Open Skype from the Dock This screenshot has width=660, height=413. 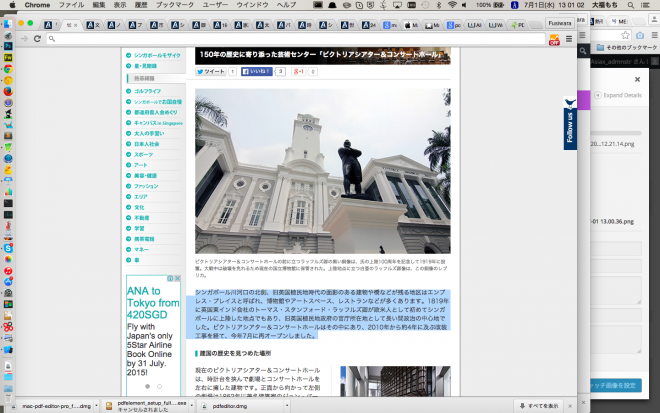[x=8, y=248]
